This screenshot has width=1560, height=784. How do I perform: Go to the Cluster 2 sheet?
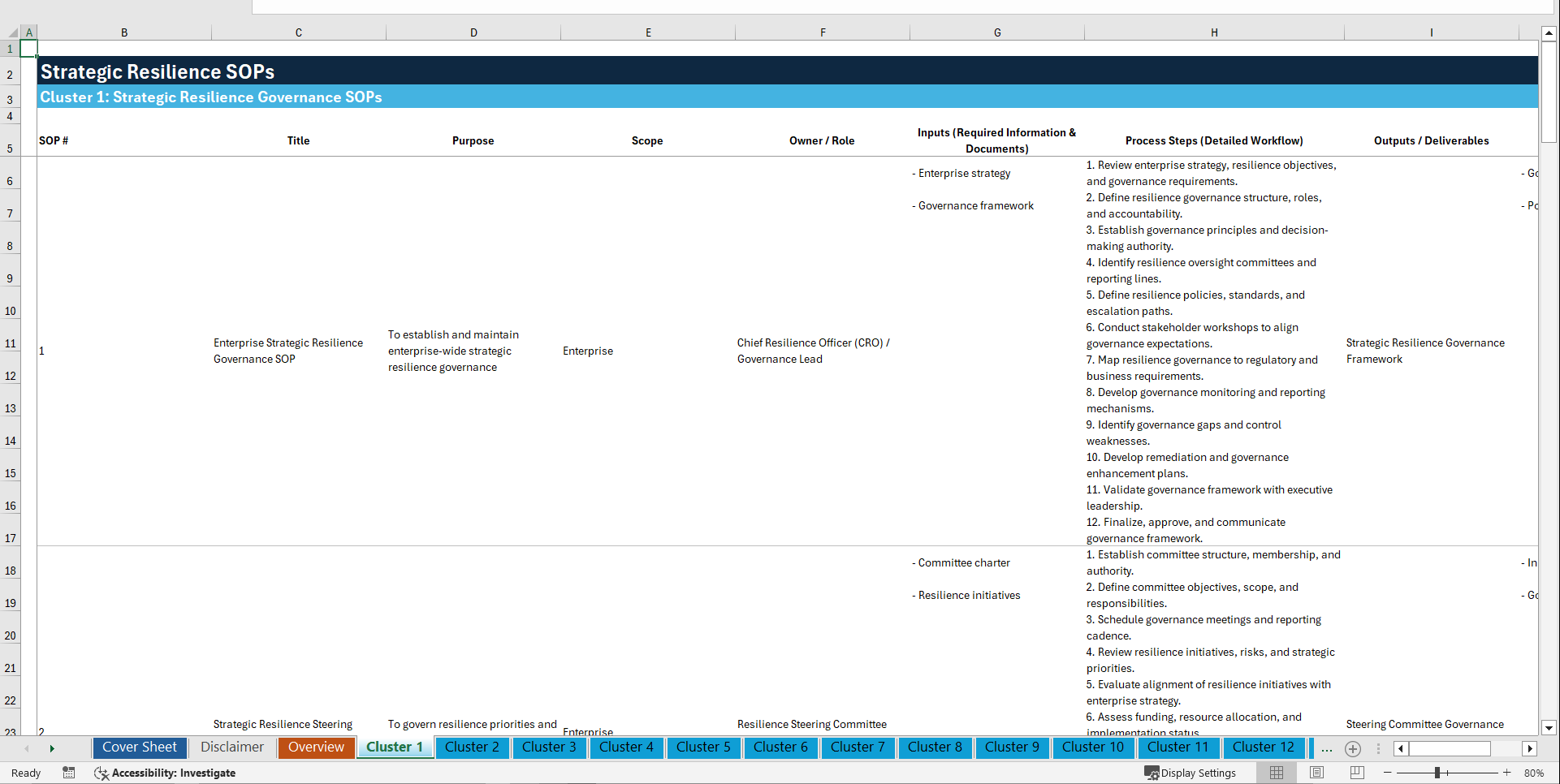coord(472,747)
